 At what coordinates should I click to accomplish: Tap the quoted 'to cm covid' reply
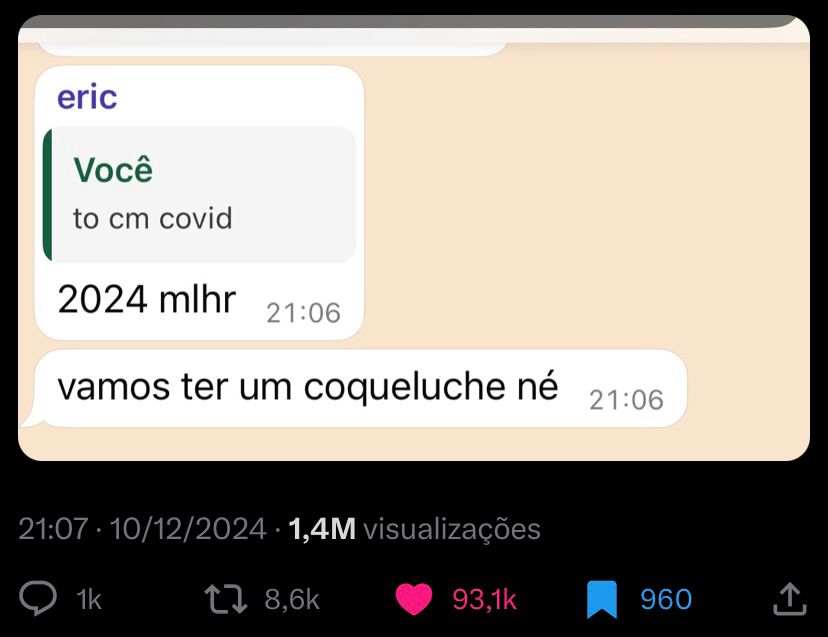tap(153, 218)
